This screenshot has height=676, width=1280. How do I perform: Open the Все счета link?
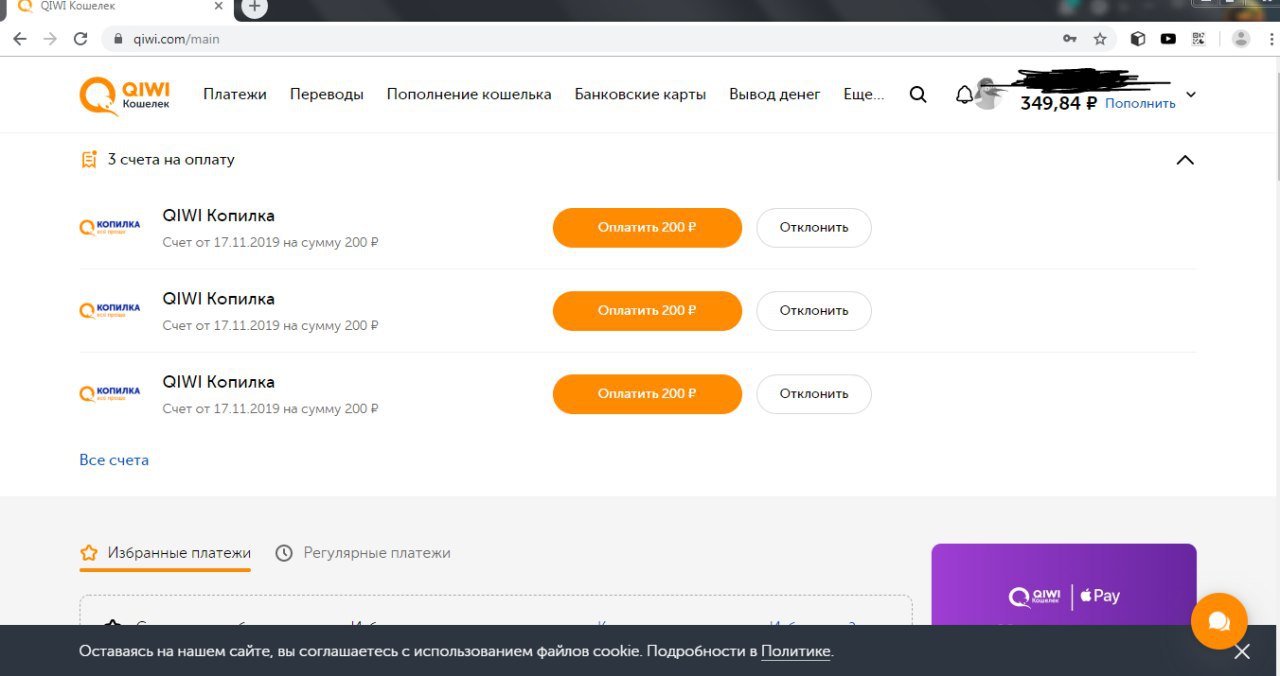[114, 460]
